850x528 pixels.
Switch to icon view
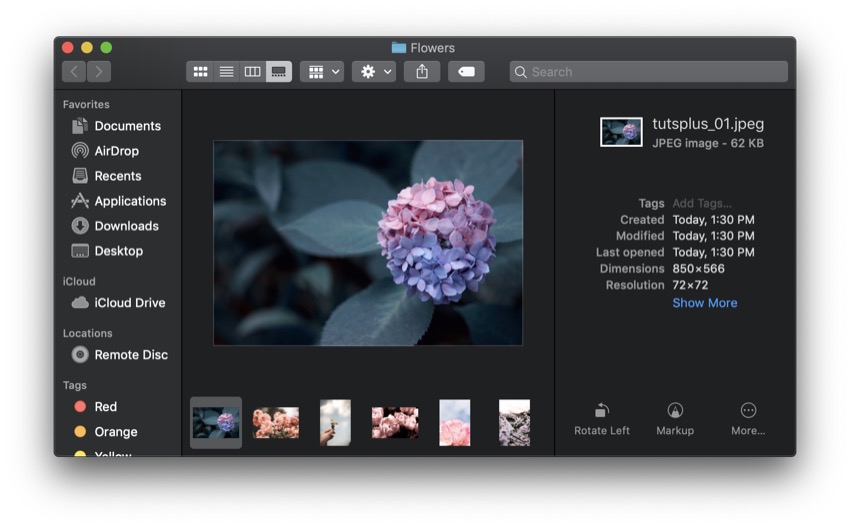pos(200,72)
